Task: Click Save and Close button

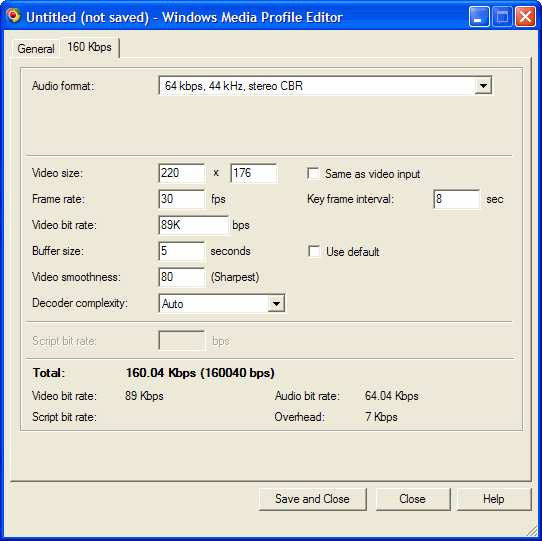Action: point(312,499)
